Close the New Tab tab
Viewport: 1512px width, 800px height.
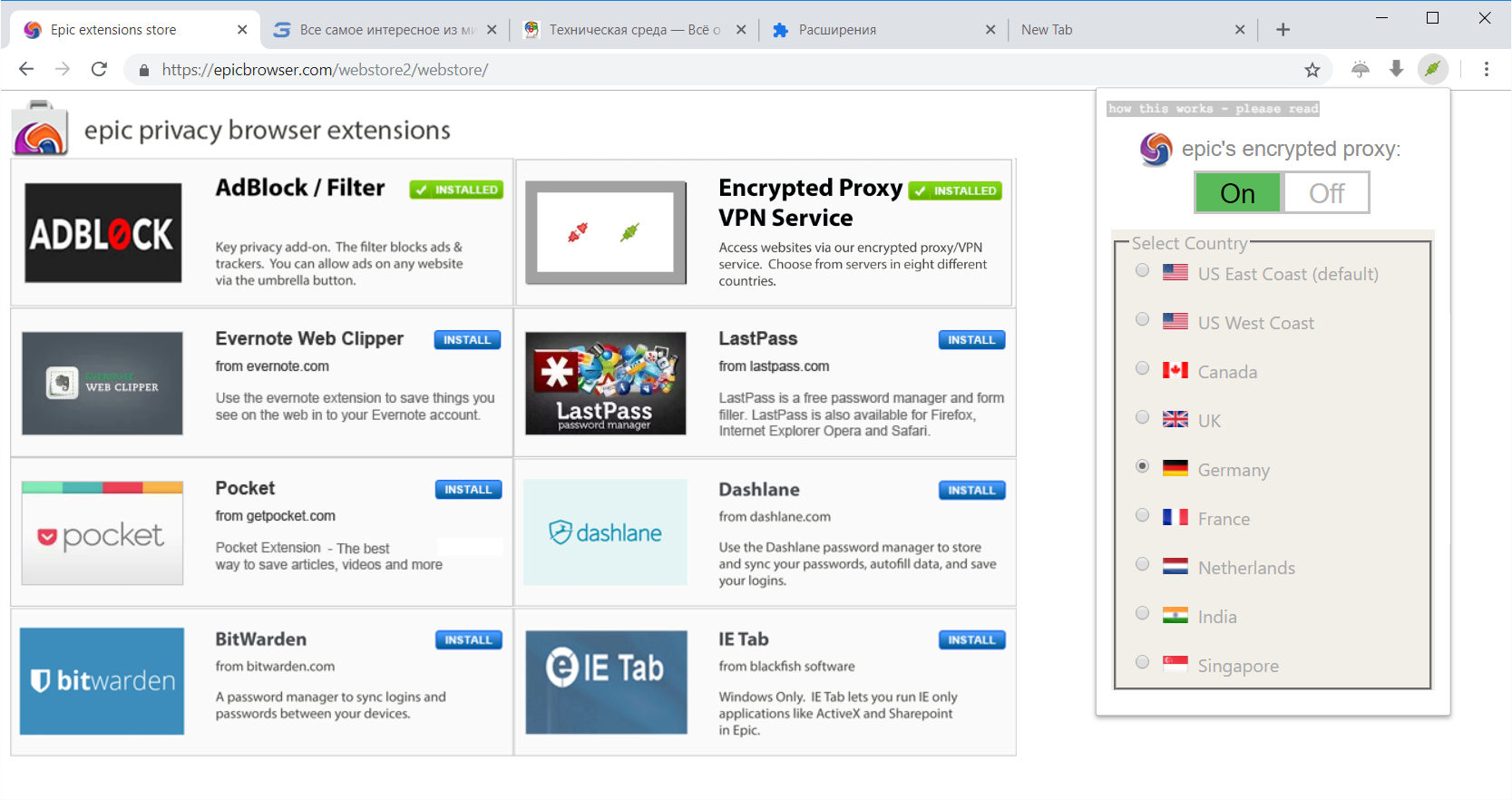[1240, 30]
